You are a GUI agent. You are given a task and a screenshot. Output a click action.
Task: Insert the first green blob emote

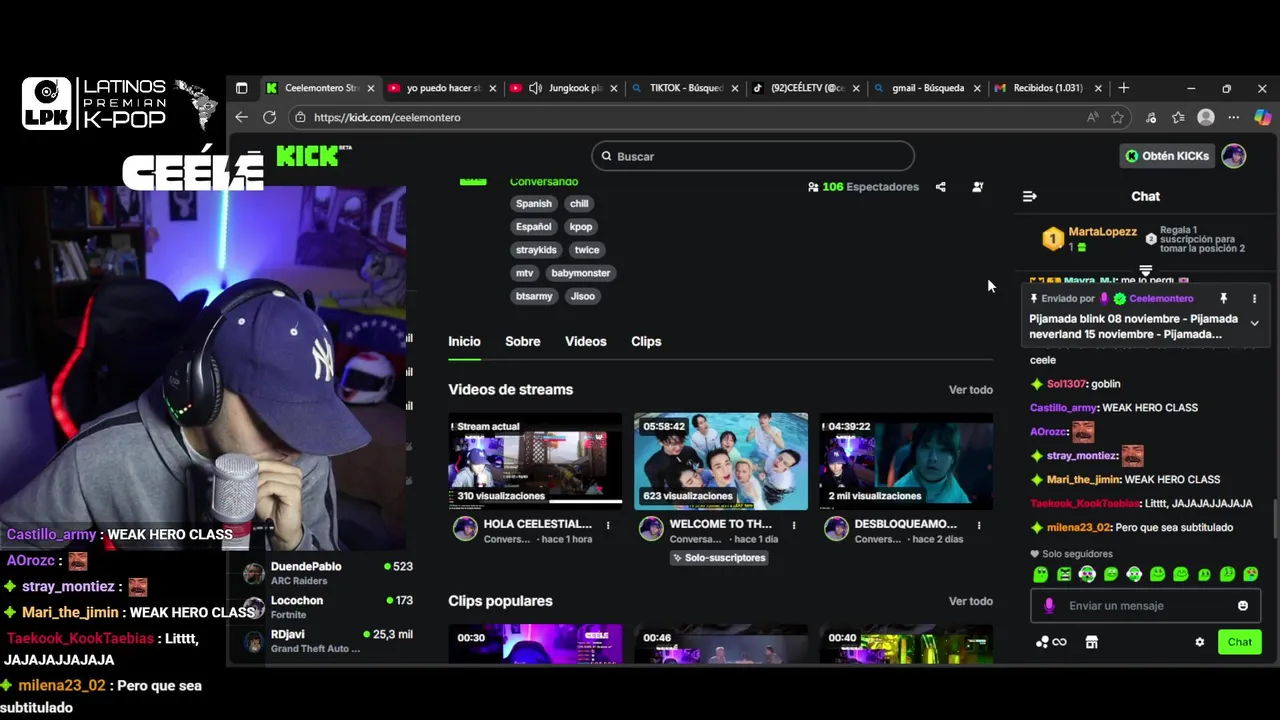1041,574
